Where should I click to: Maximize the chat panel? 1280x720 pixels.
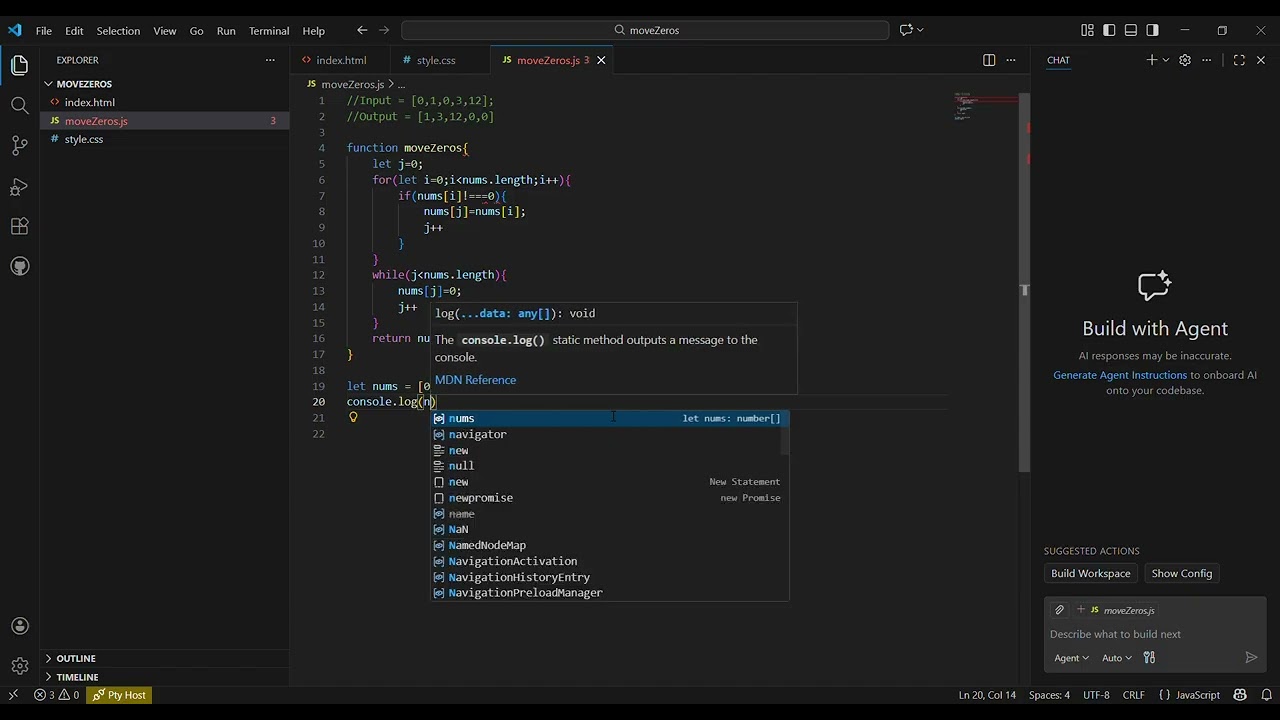[1239, 60]
